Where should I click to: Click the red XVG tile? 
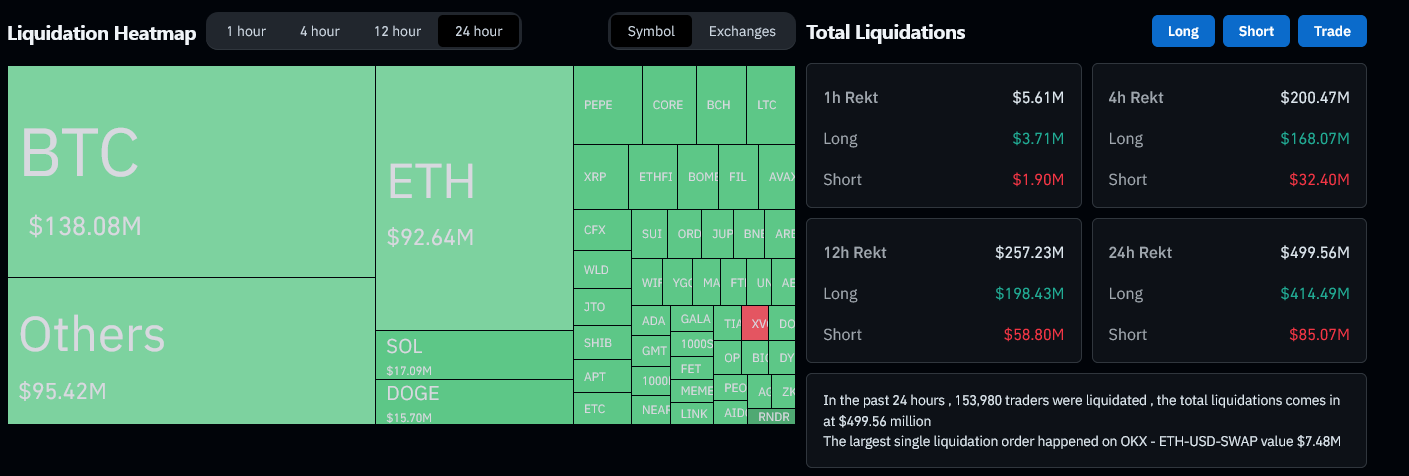point(756,323)
